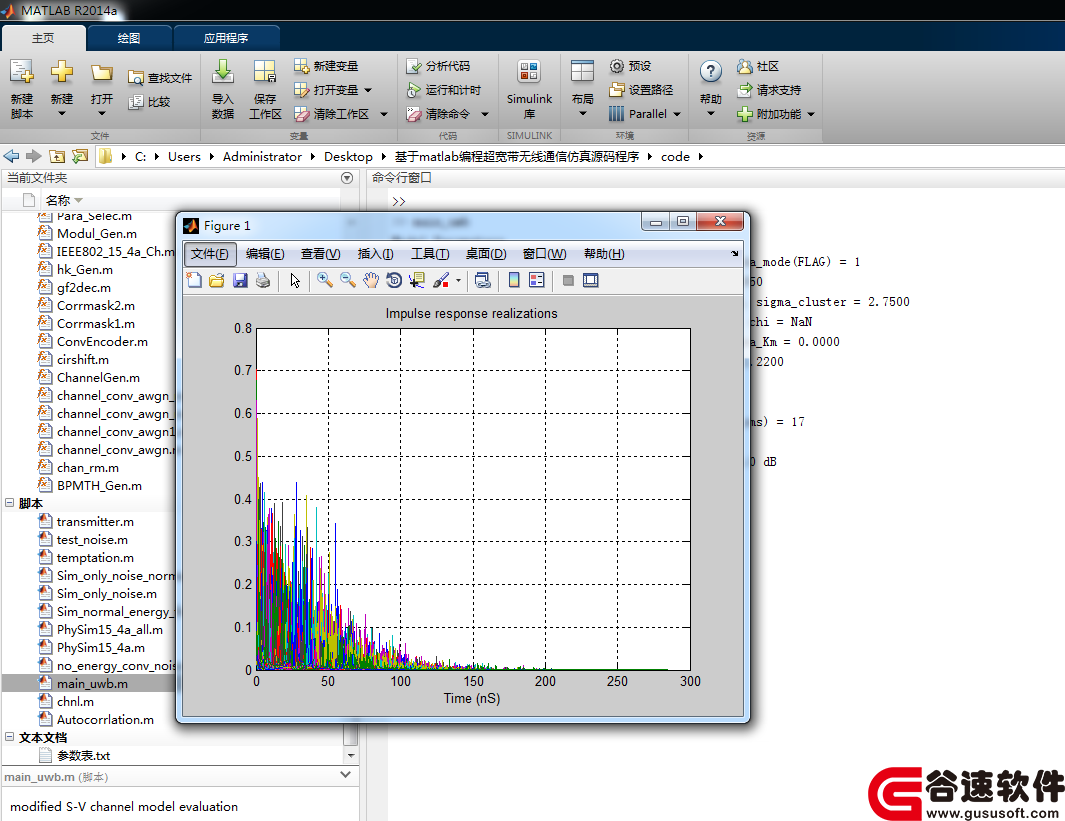Switch to the 应用程序 ribbon tab

(x=226, y=38)
